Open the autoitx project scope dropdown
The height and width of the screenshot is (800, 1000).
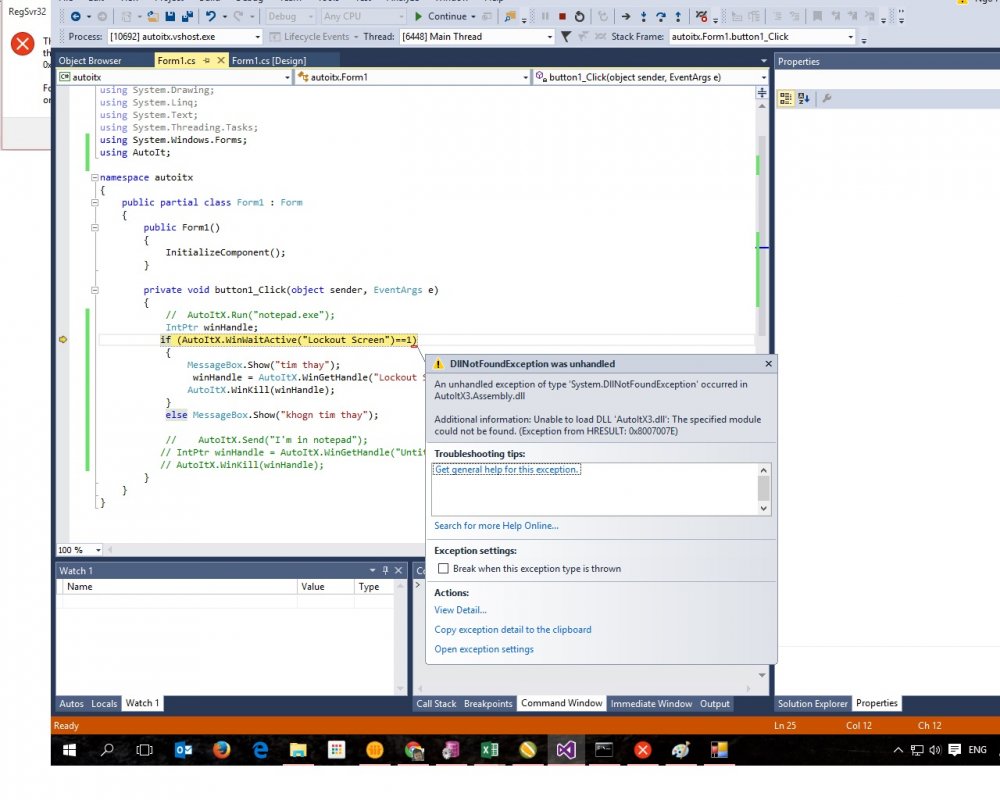pos(287,77)
